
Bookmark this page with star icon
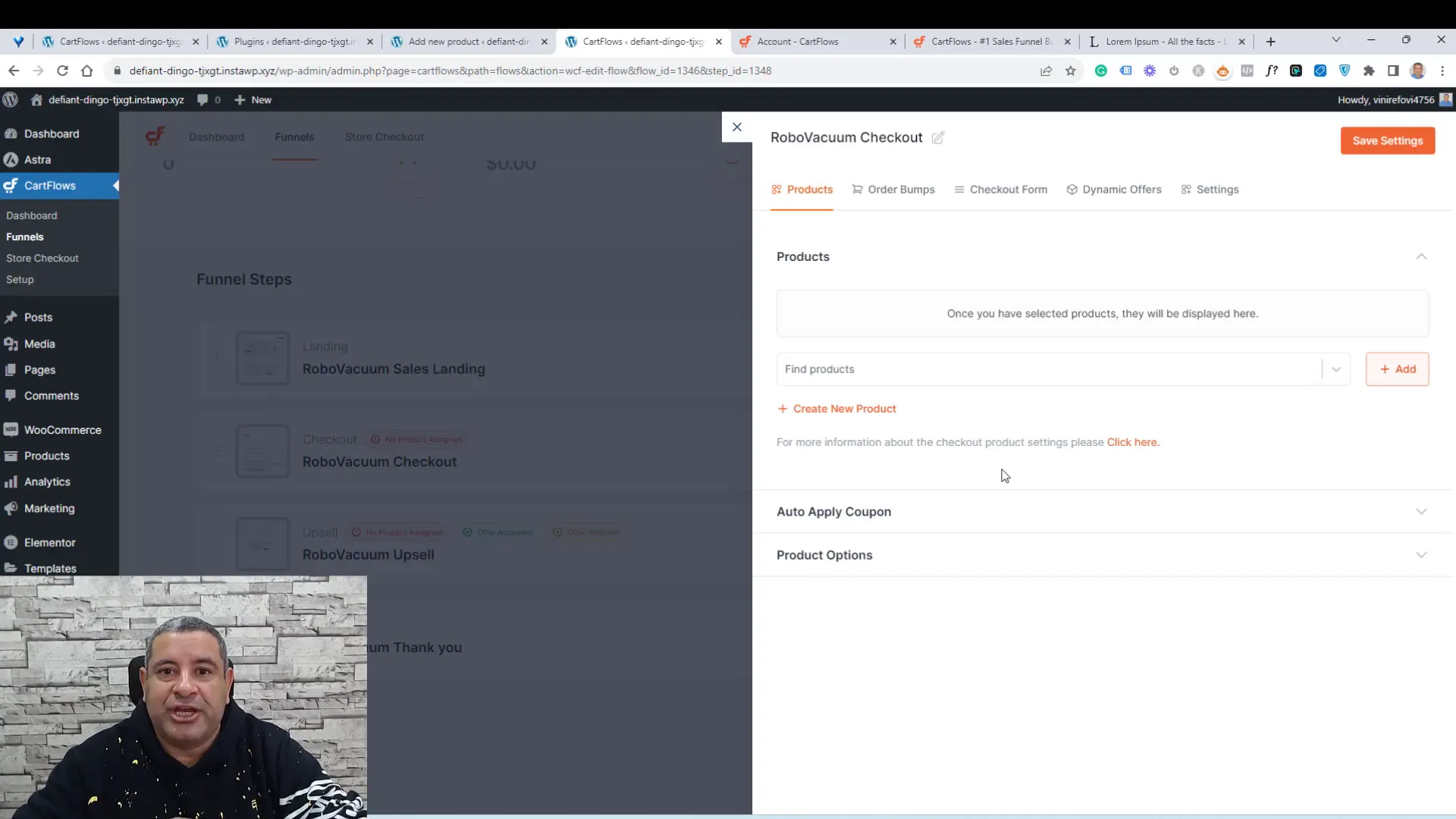coord(1070,71)
